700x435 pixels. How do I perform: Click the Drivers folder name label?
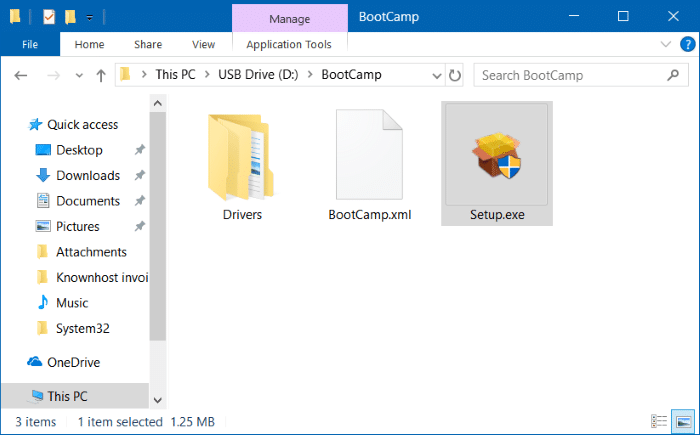(x=242, y=215)
